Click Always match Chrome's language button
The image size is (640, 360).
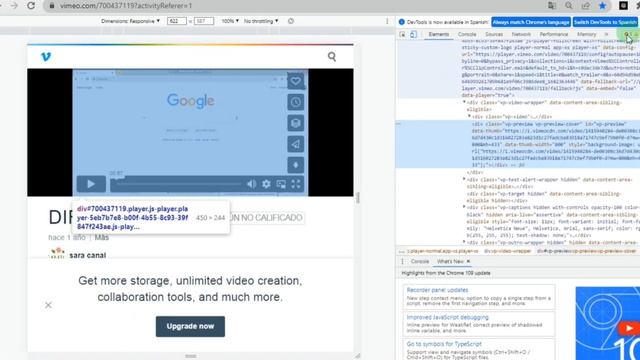(531, 22)
